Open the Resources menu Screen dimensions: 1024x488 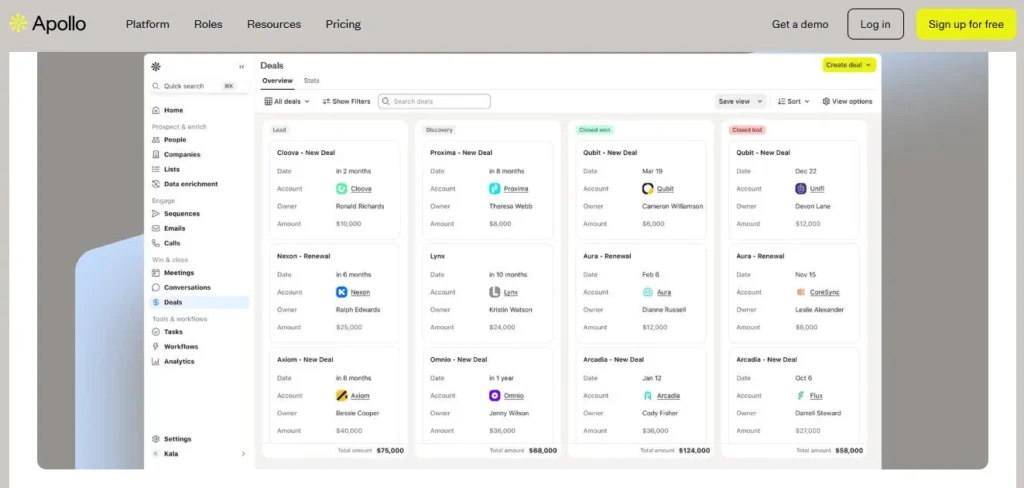274,24
